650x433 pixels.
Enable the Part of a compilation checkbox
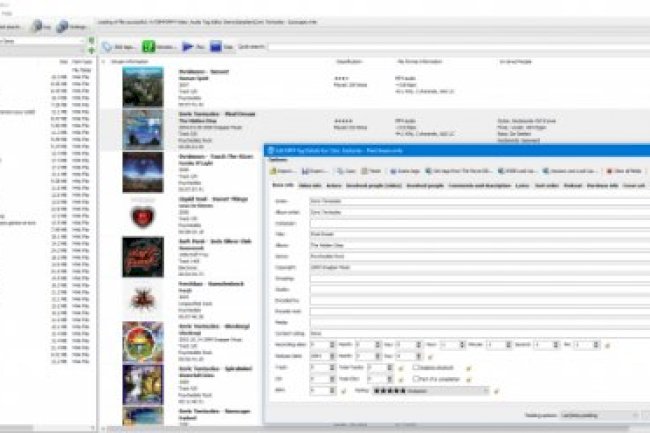coord(414,379)
